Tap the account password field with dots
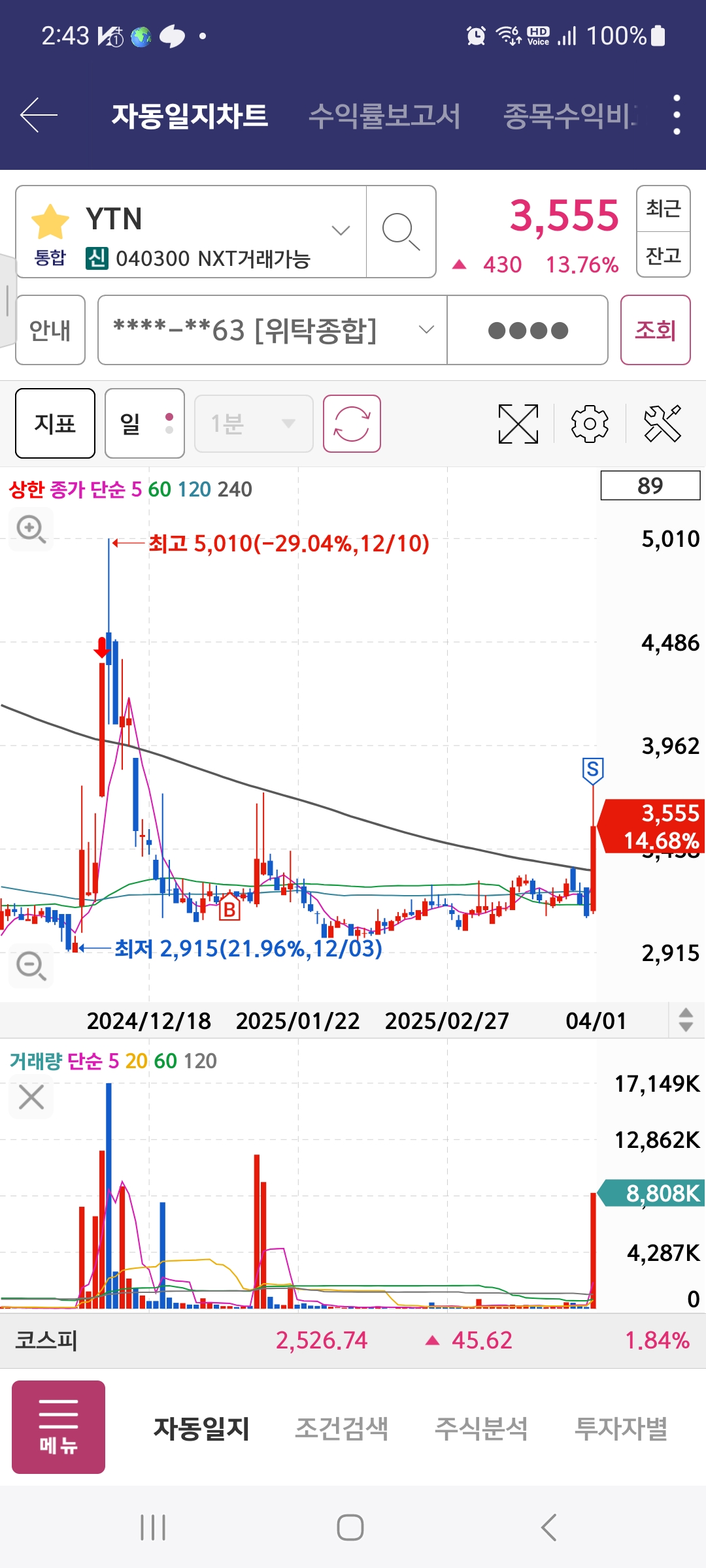The image size is (706, 1568). (528, 330)
